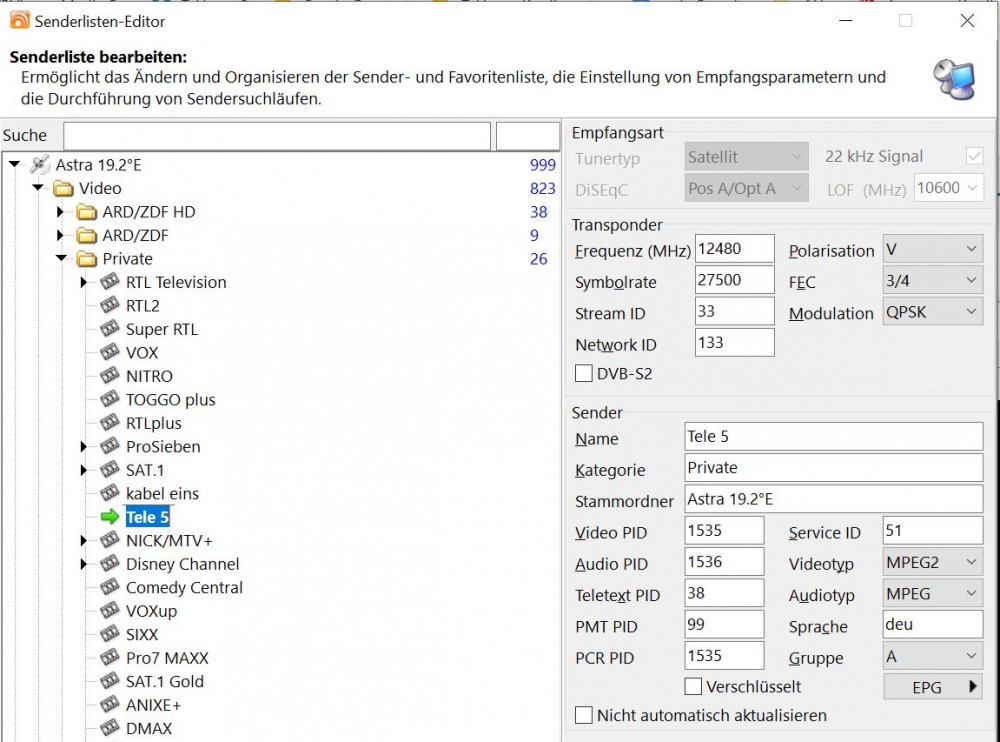Click the Private folder icon

[85, 258]
